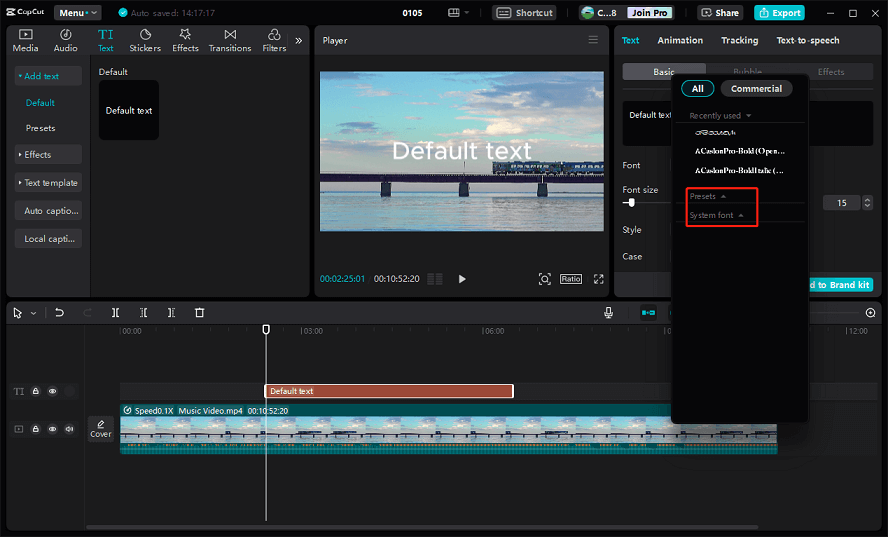Viewport: 888px width, 537px height.
Task: Click the Export button
Action: pos(779,12)
